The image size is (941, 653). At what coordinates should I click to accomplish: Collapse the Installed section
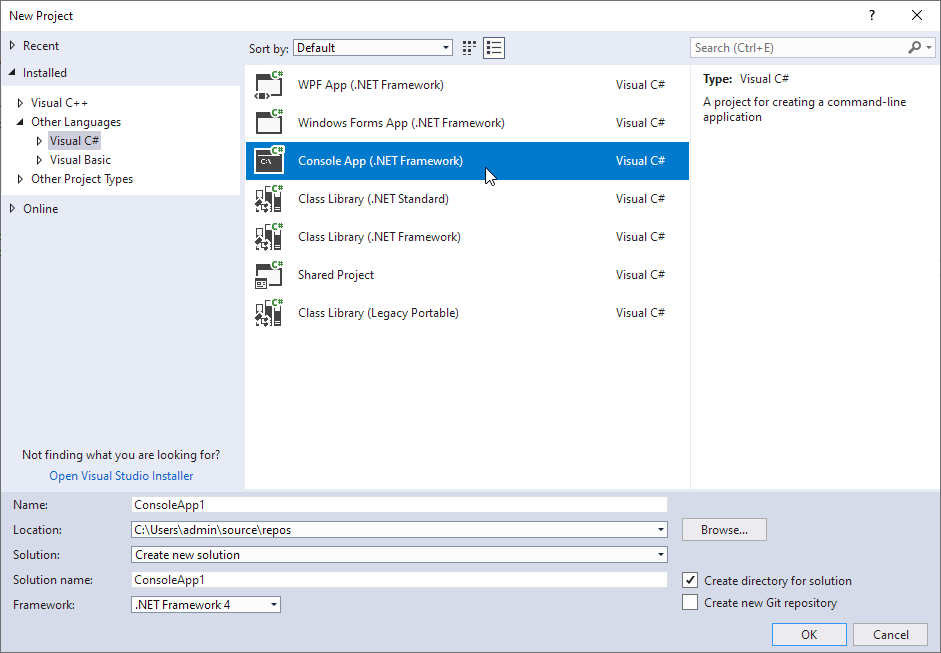[12, 72]
